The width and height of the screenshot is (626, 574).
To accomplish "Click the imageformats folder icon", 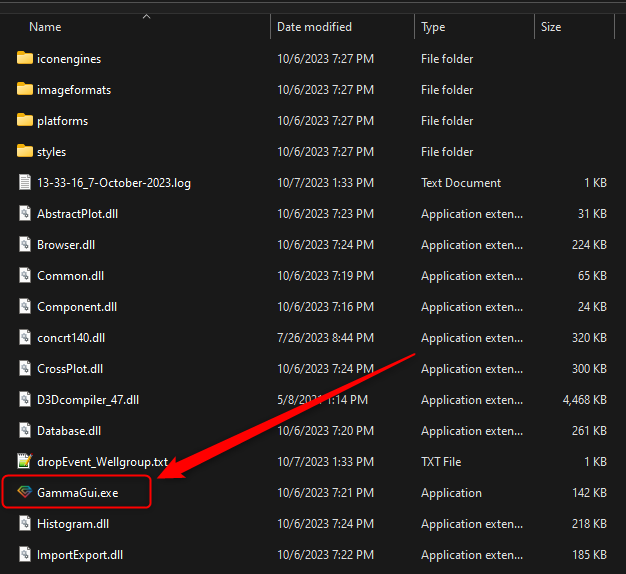I will click(25, 89).
